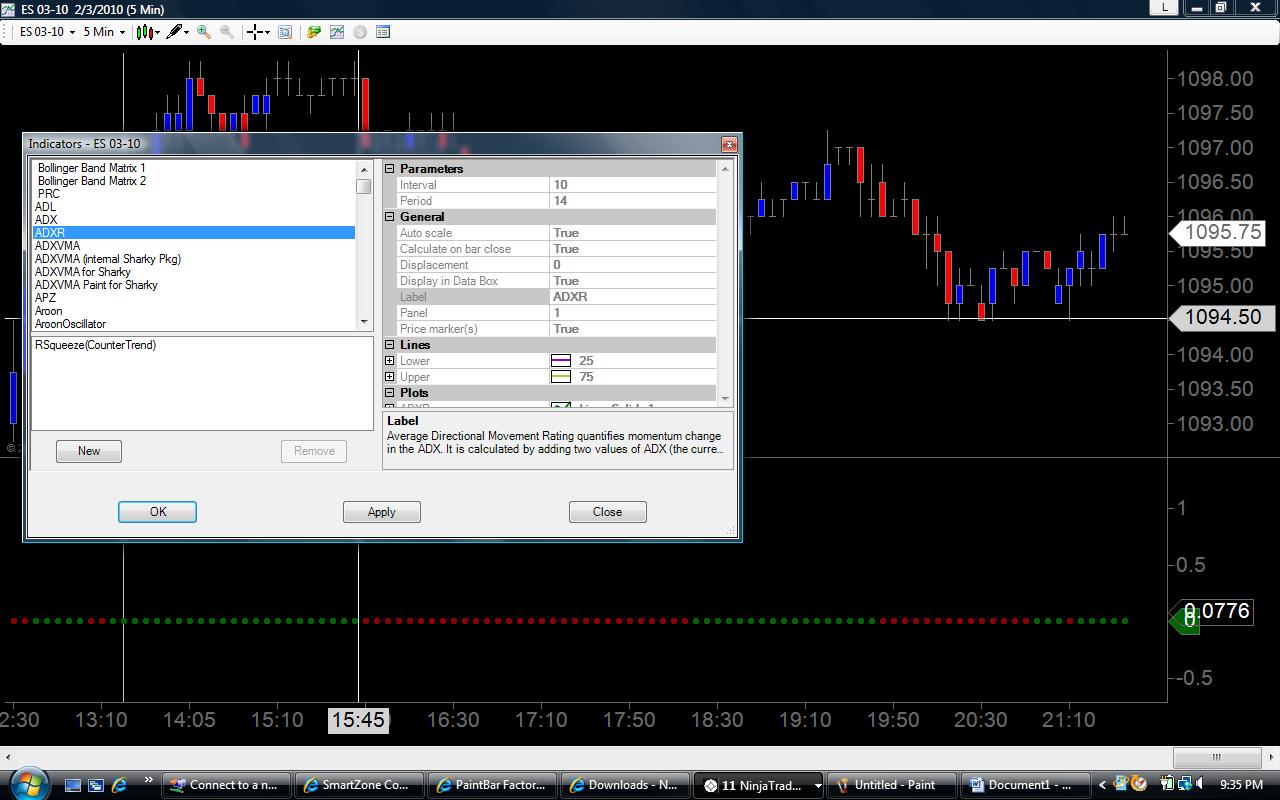
Task: Click the horizontal chart scrollbar thumb
Action: coord(1216,757)
